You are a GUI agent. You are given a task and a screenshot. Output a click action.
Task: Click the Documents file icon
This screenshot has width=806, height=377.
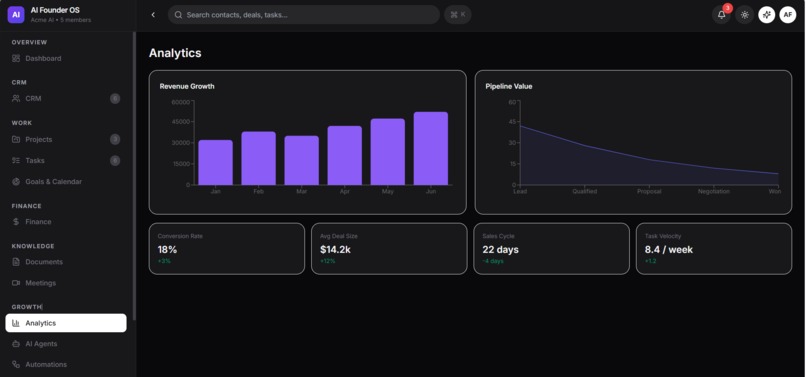pyautogui.click(x=16, y=262)
